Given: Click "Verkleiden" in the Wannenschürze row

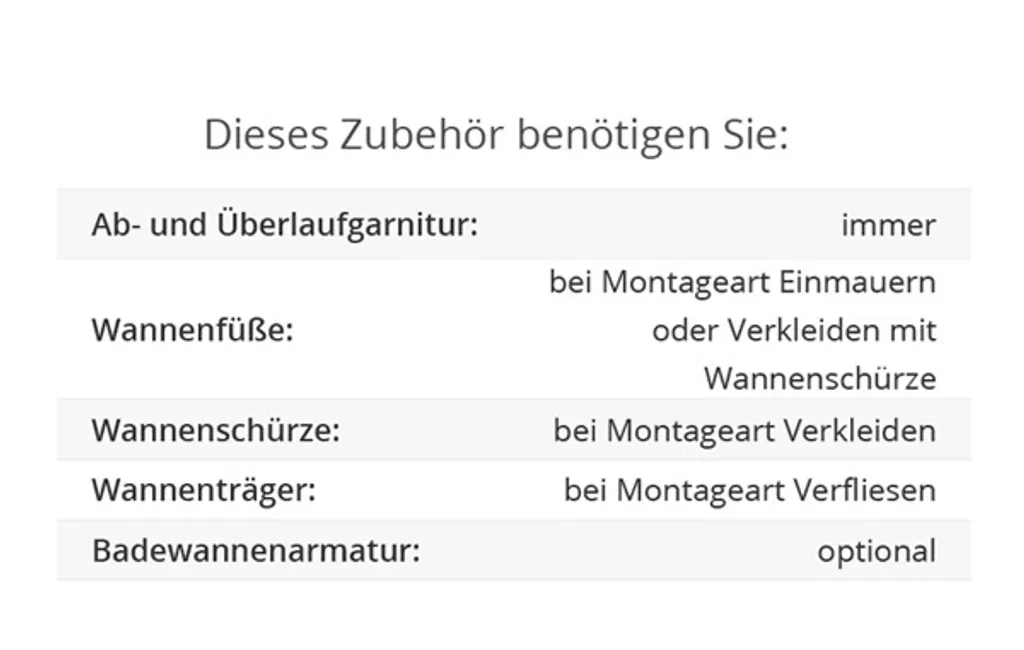Looking at the screenshot, I should pos(859,431).
